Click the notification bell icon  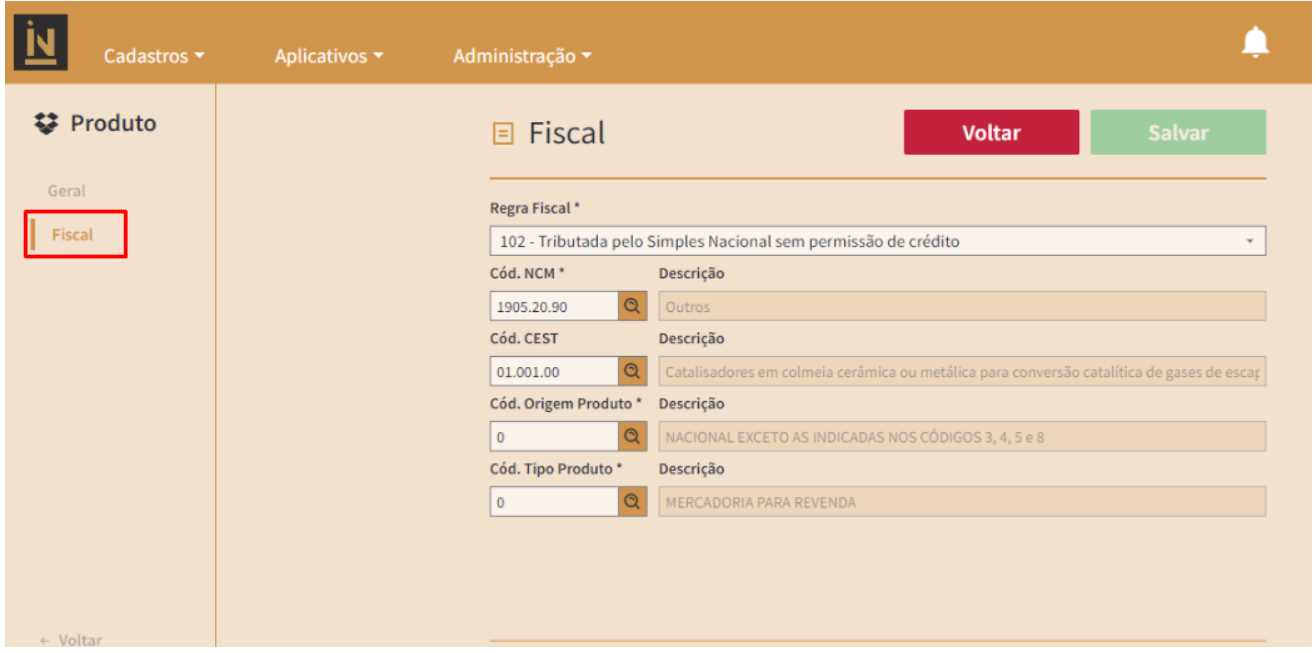(x=1255, y=42)
